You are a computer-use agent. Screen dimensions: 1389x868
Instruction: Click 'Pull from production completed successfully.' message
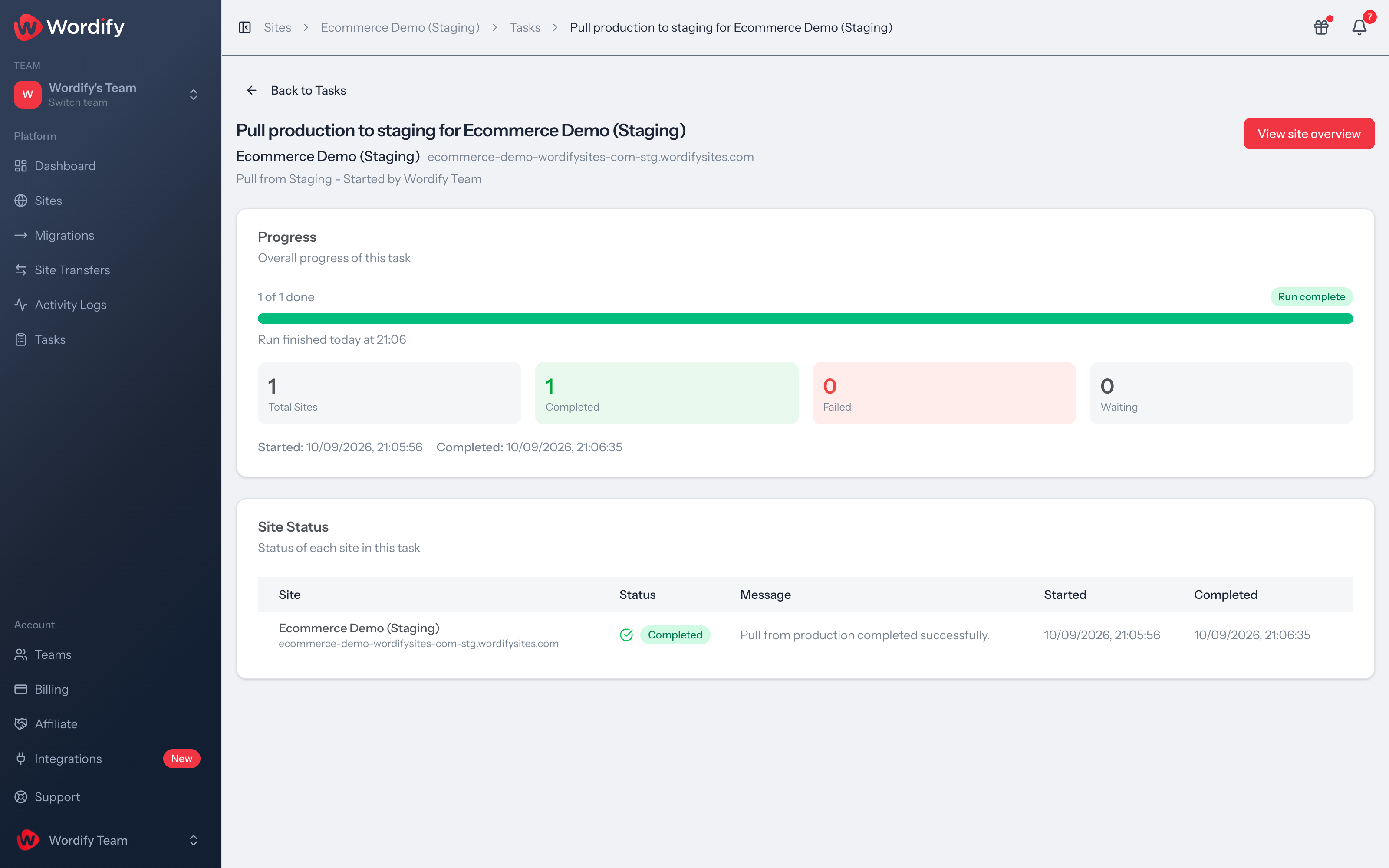(864, 635)
